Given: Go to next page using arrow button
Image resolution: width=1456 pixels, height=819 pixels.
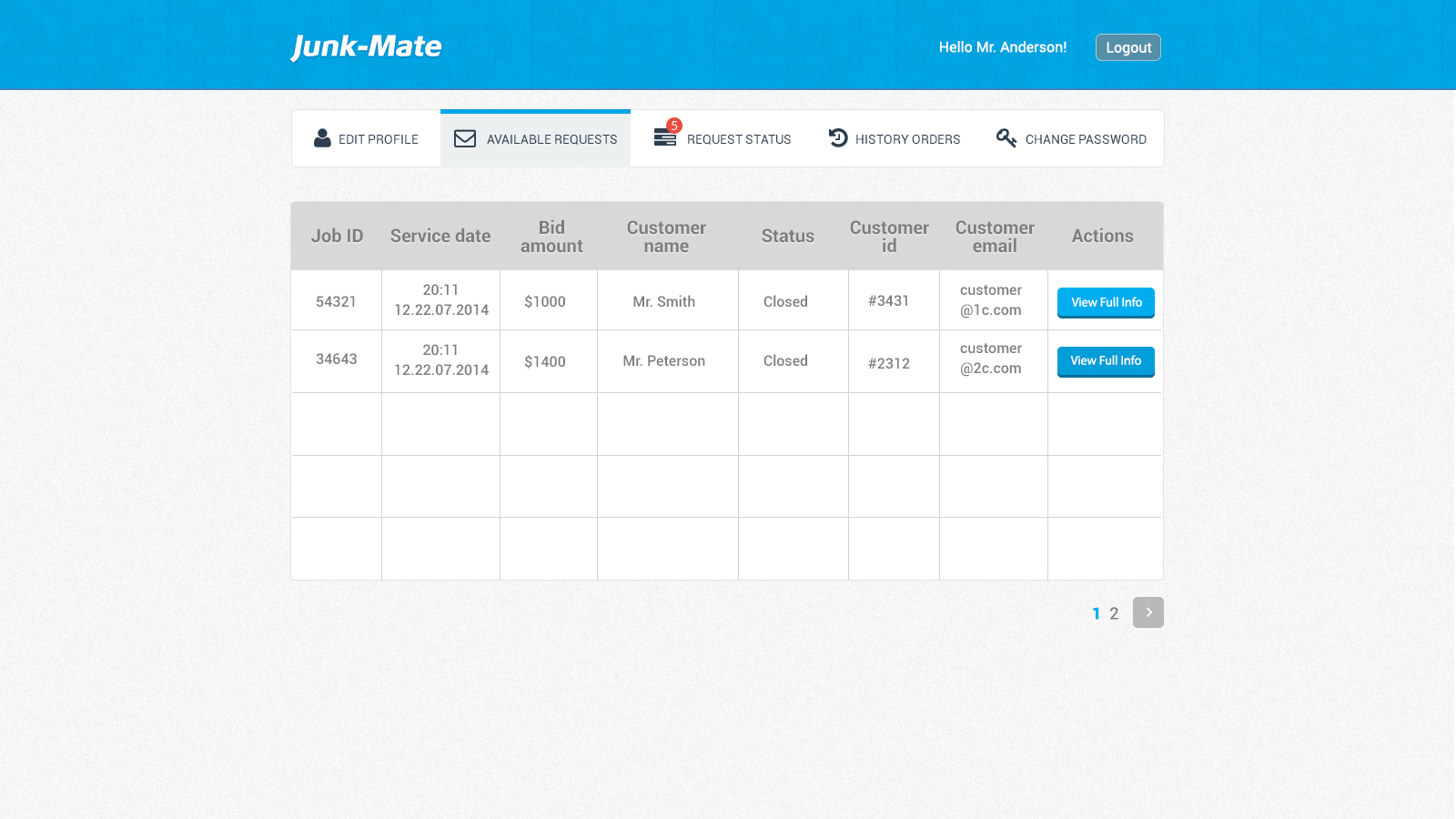Looking at the screenshot, I should (x=1148, y=612).
